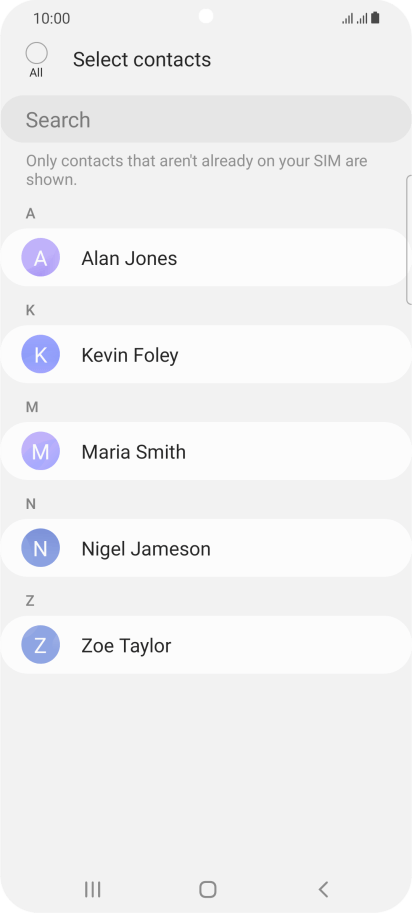Check the battery status icon
Viewport: 412px width, 915px height.
[x=375, y=18]
